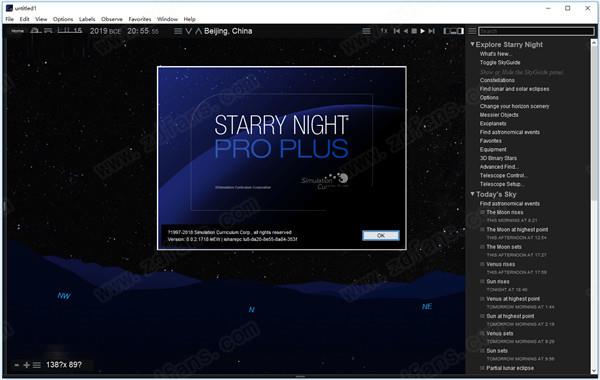Image resolution: width=600 pixels, height=380 pixels.
Task: Open What's New link
Action: pyautogui.click(x=496, y=54)
